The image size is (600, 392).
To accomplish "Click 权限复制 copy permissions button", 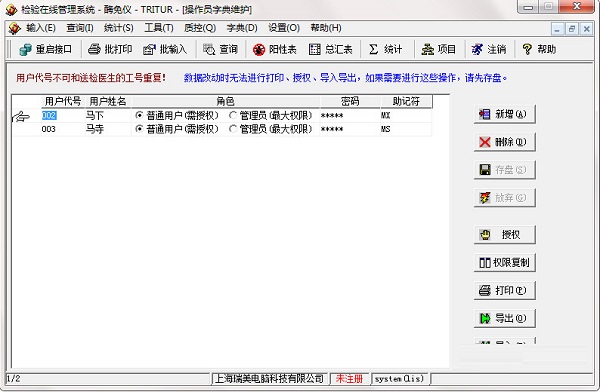I will pyautogui.click(x=504, y=263).
